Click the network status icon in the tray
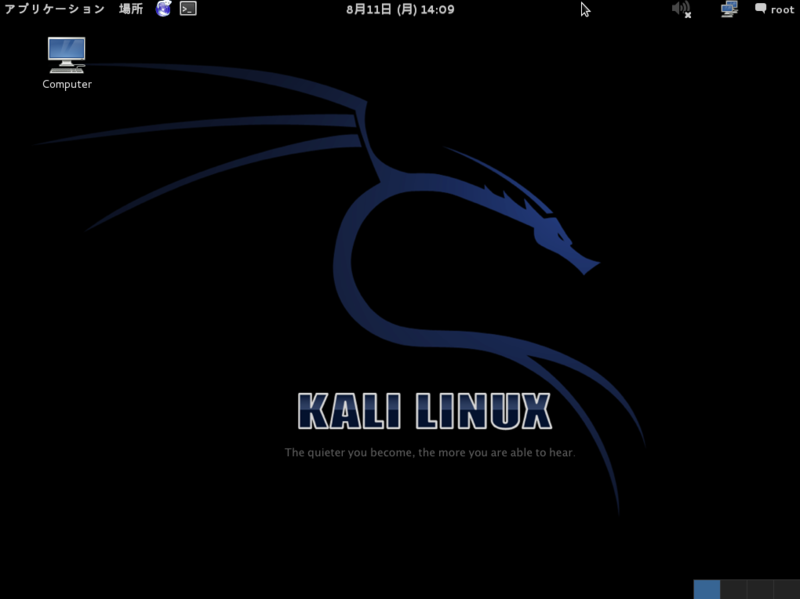800x599 pixels. point(728,10)
